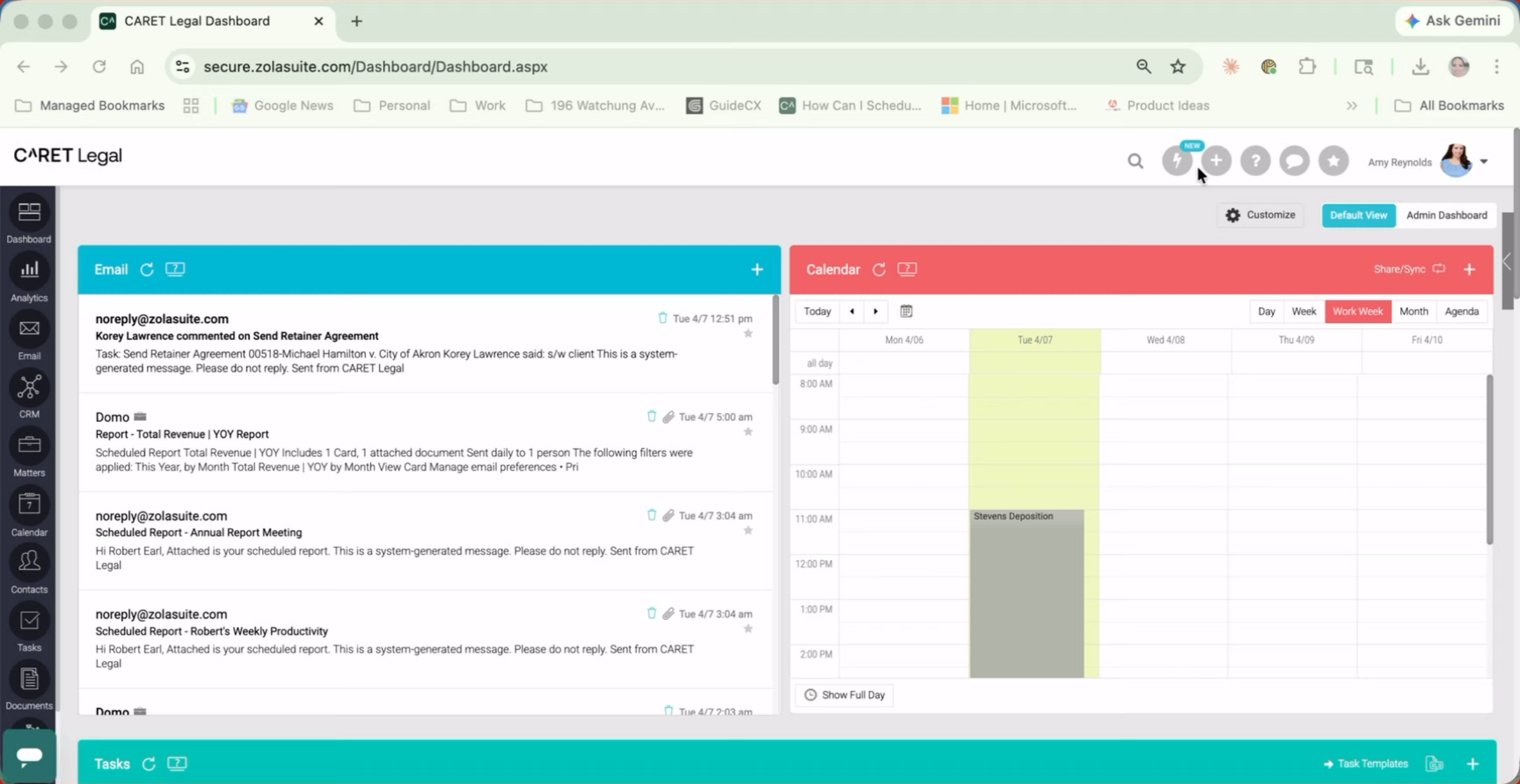Open the Tasks widget help screen icon
The height and width of the screenshot is (784, 1520).
pos(177,763)
